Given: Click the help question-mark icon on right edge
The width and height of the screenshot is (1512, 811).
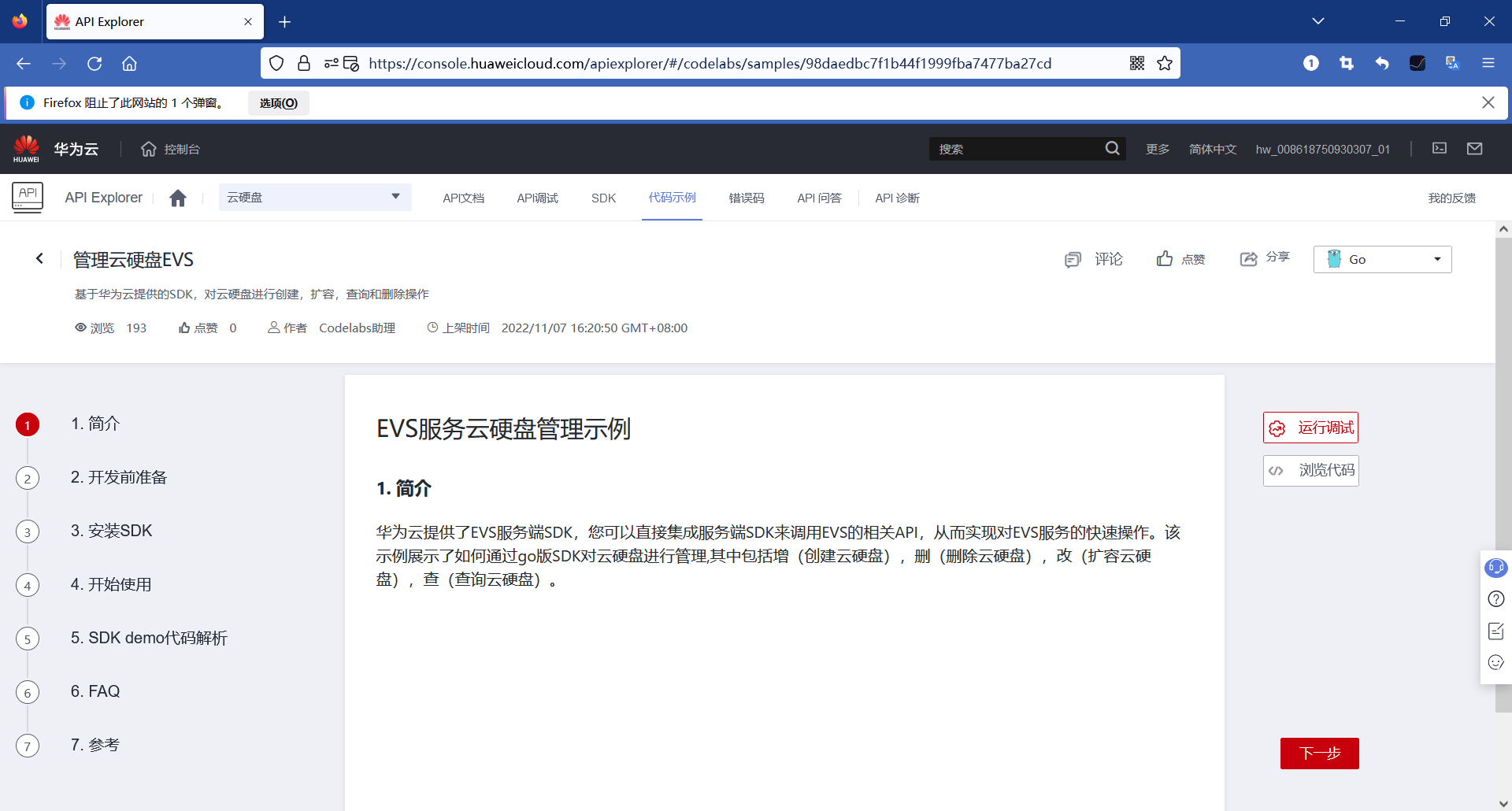Looking at the screenshot, I should 1495,599.
